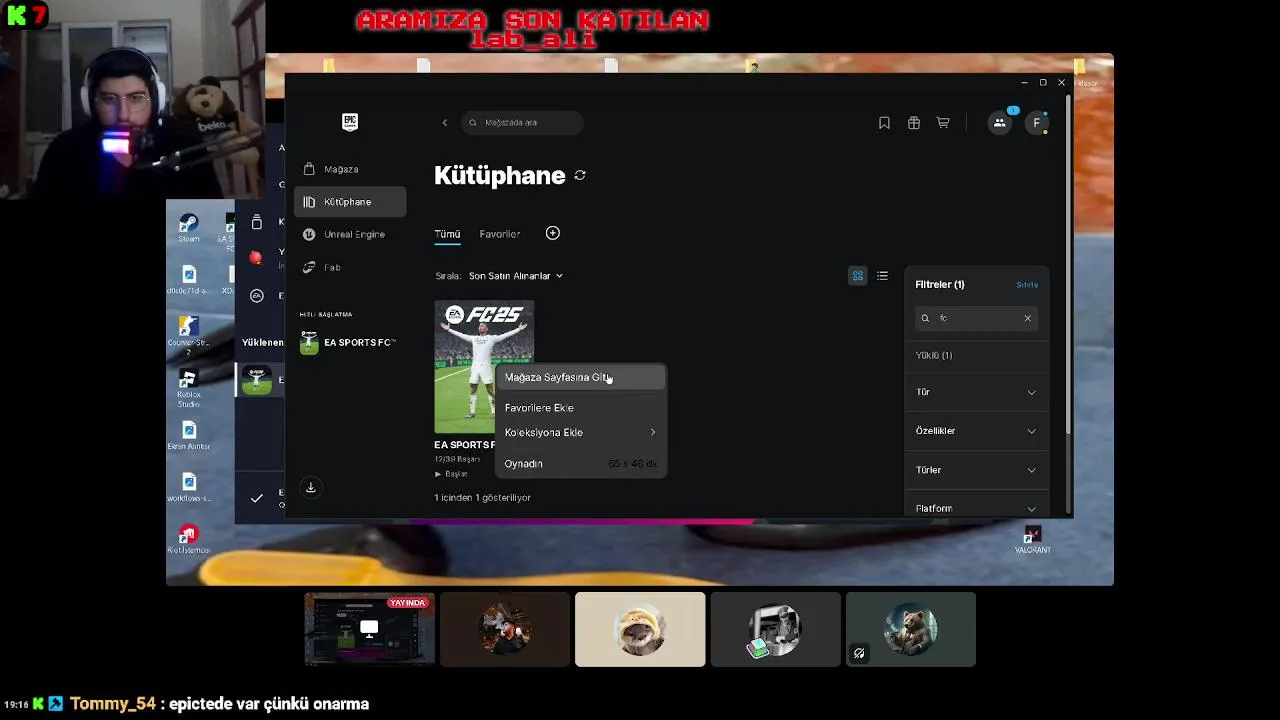Open the workflows desktop file
The height and width of the screenshot is (720, 1280).
[x=189, y=488]
